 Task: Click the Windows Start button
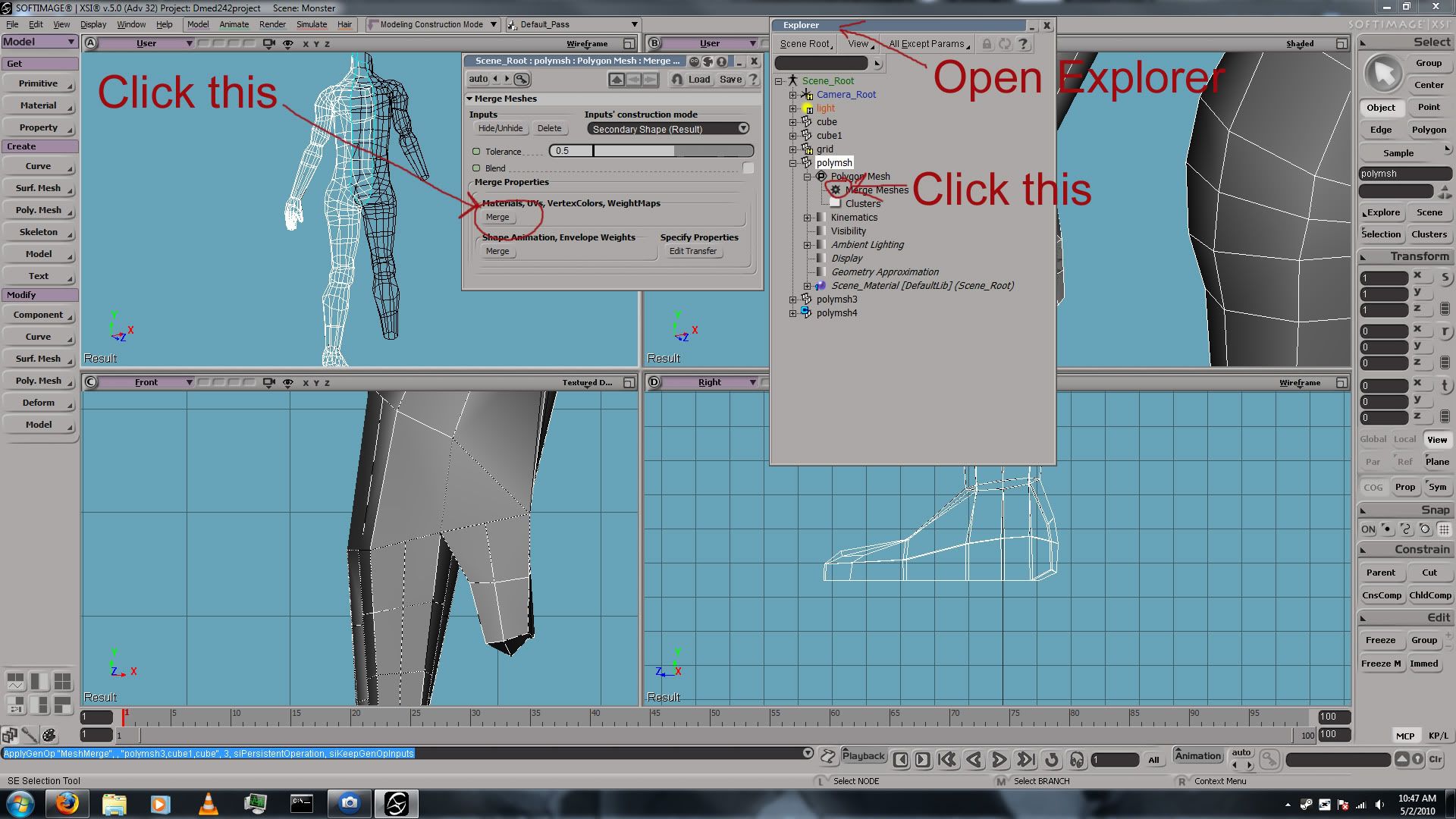(x=20, y=803)
